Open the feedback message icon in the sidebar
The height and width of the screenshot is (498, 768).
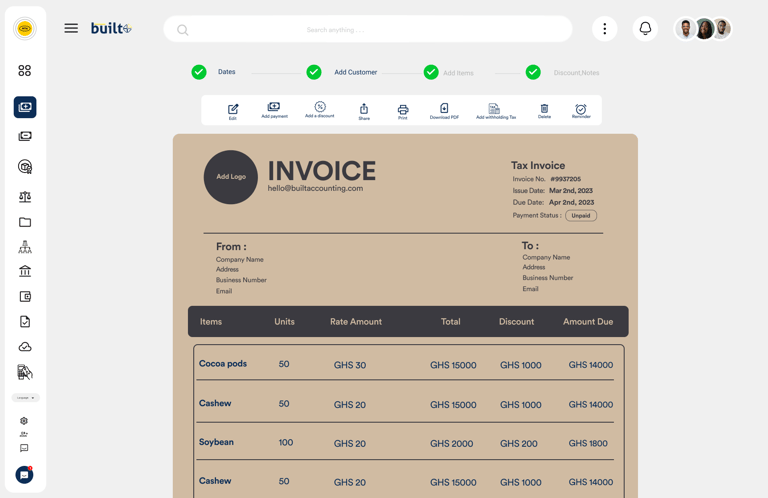(24, 448)
